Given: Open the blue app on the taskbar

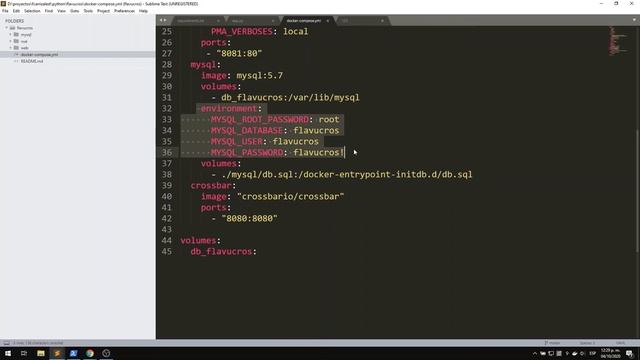Looking at the screenshot, I should pos(73,353).
